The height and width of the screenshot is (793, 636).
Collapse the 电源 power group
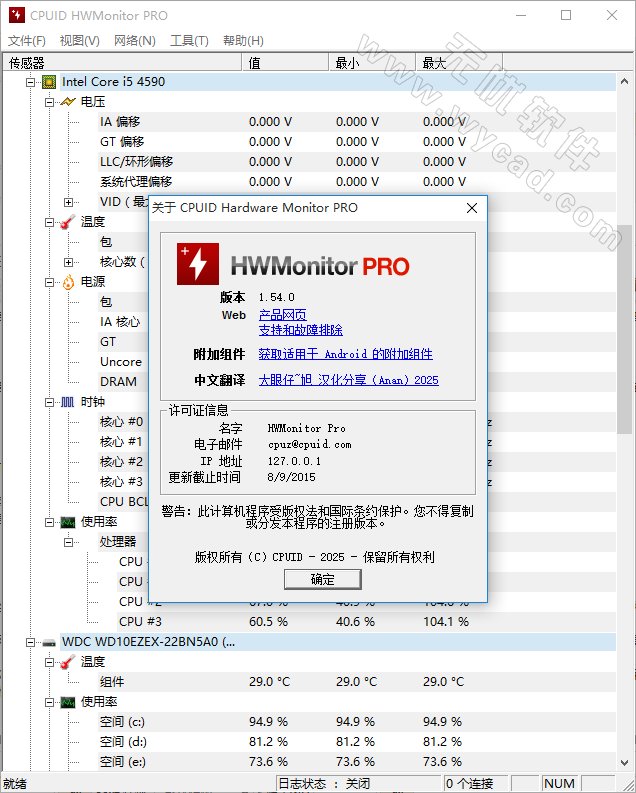click(49, 282)
